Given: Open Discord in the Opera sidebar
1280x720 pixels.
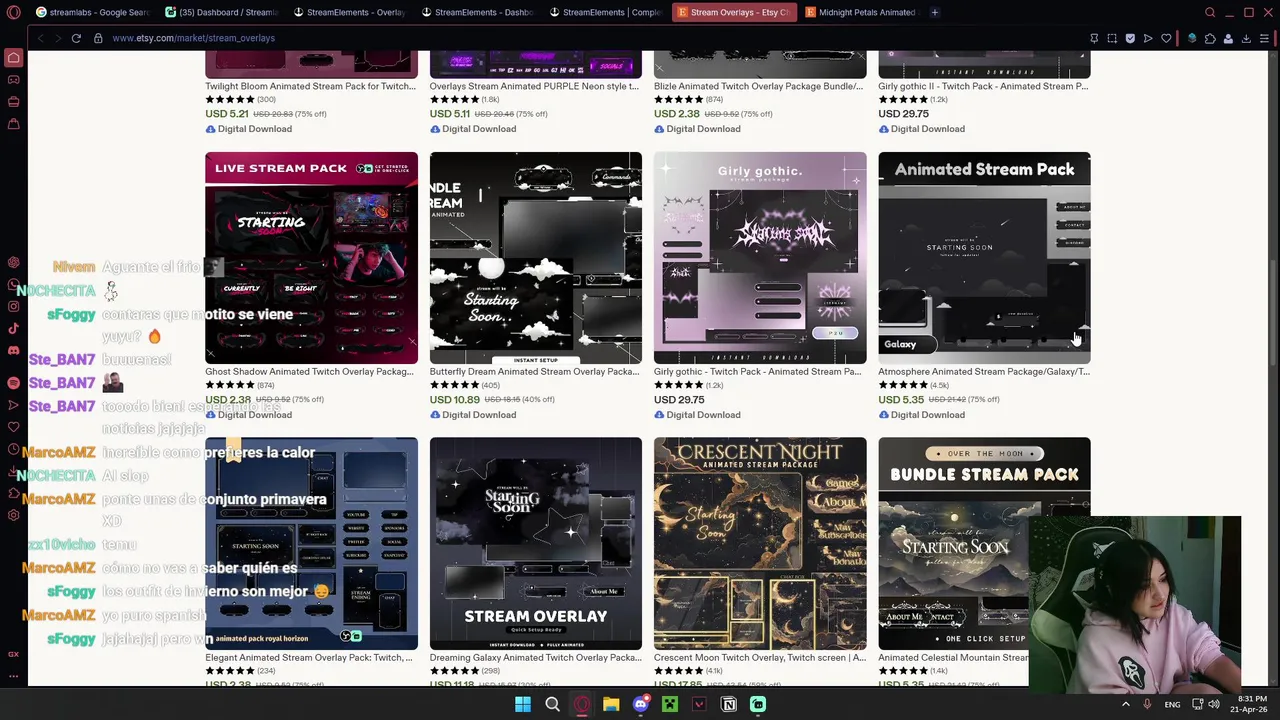Looking at the screenshot, I should (x=13, y=350).
